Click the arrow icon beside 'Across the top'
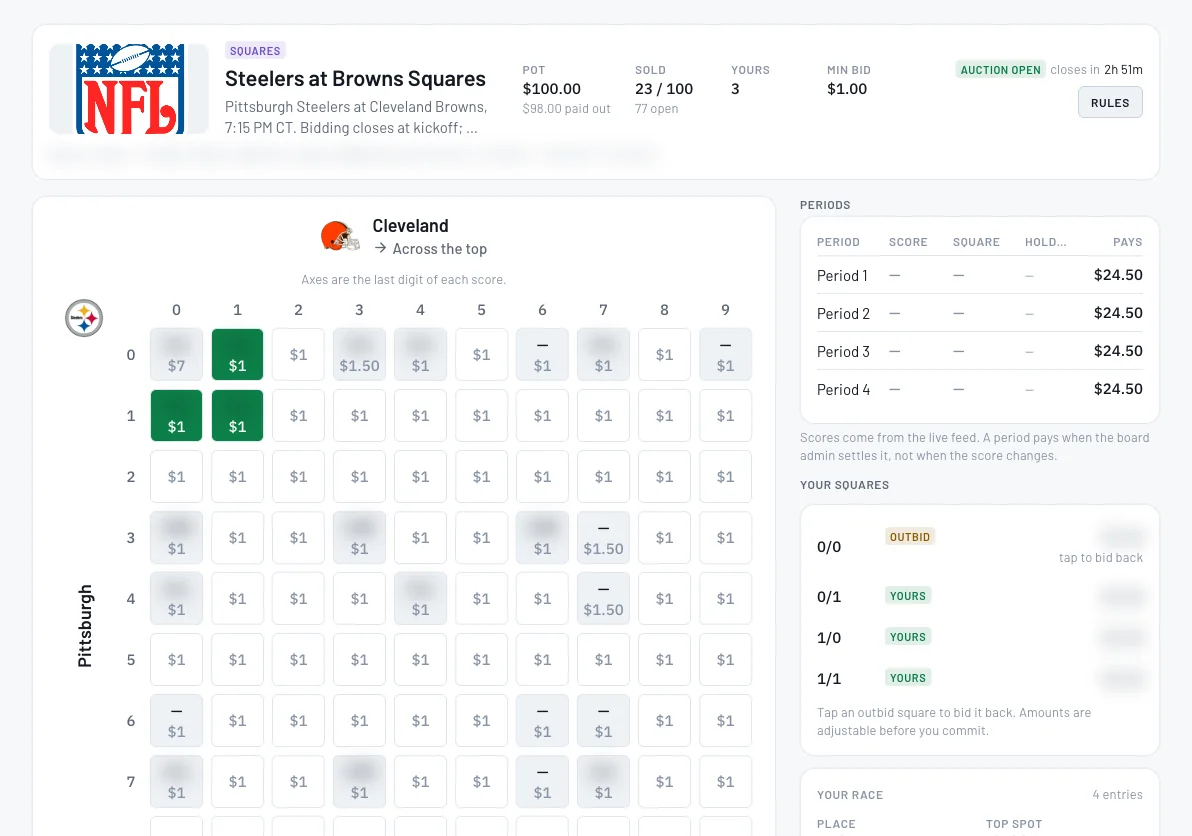 (x=380, y=249)
